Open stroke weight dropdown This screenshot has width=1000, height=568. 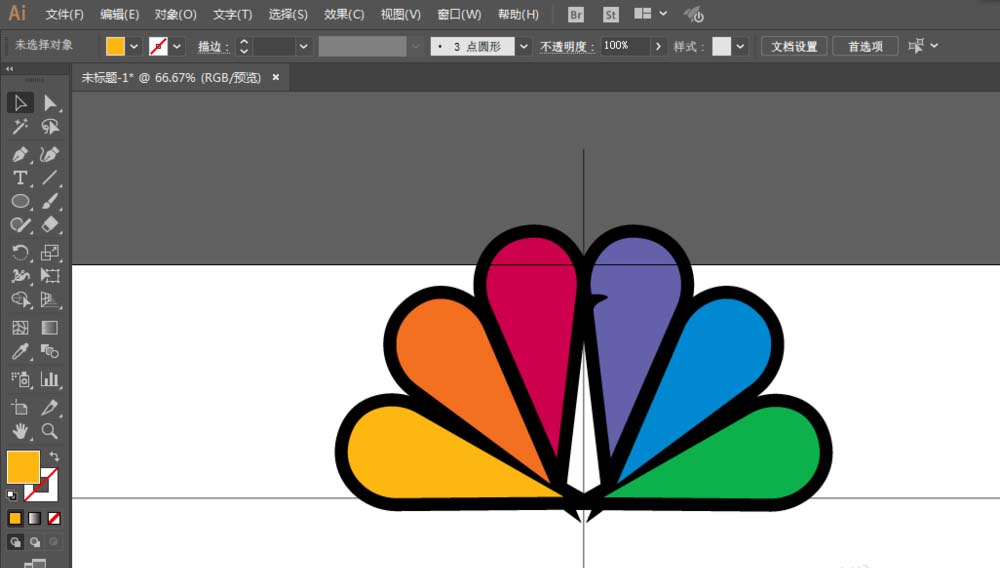(304, 46)
